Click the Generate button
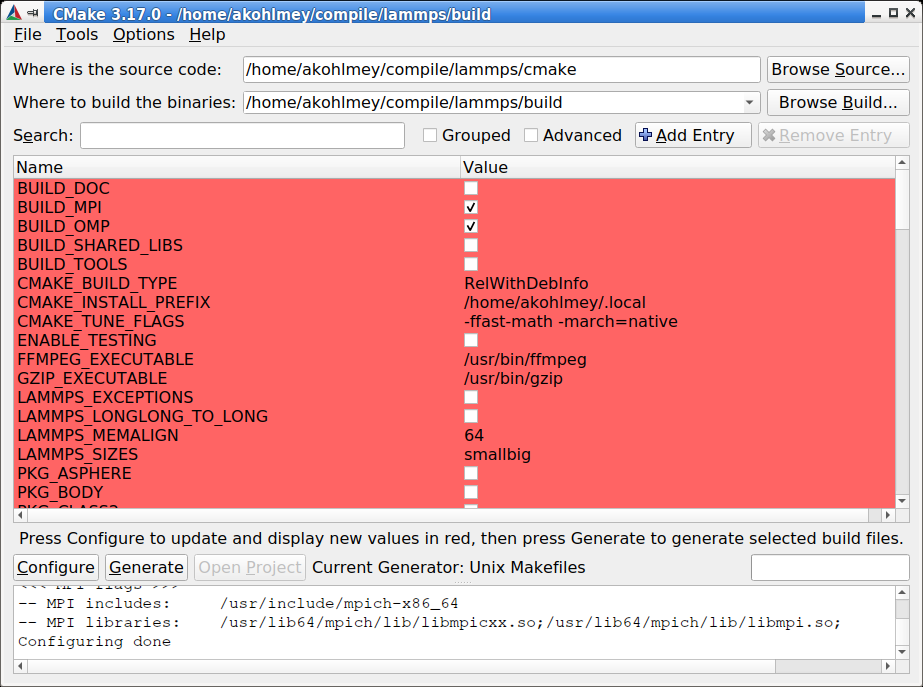This screenshot has height=687, width=923. click(146, 567)
